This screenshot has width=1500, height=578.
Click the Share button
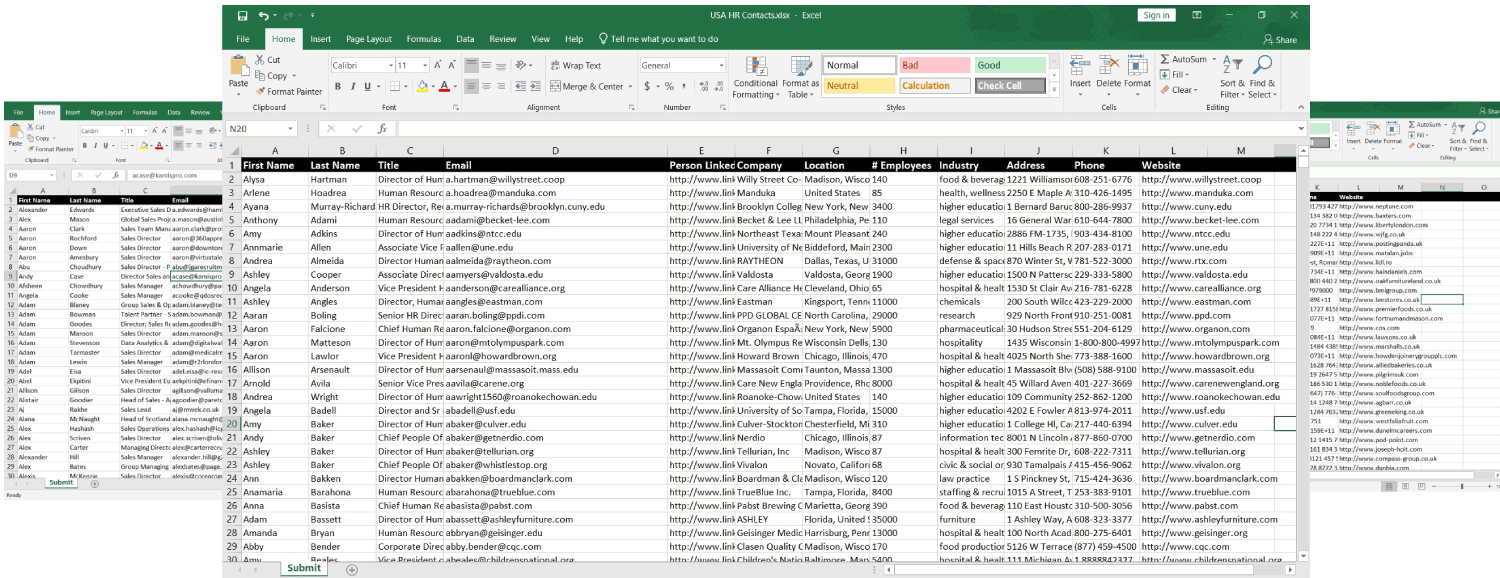click(1280, 40)
